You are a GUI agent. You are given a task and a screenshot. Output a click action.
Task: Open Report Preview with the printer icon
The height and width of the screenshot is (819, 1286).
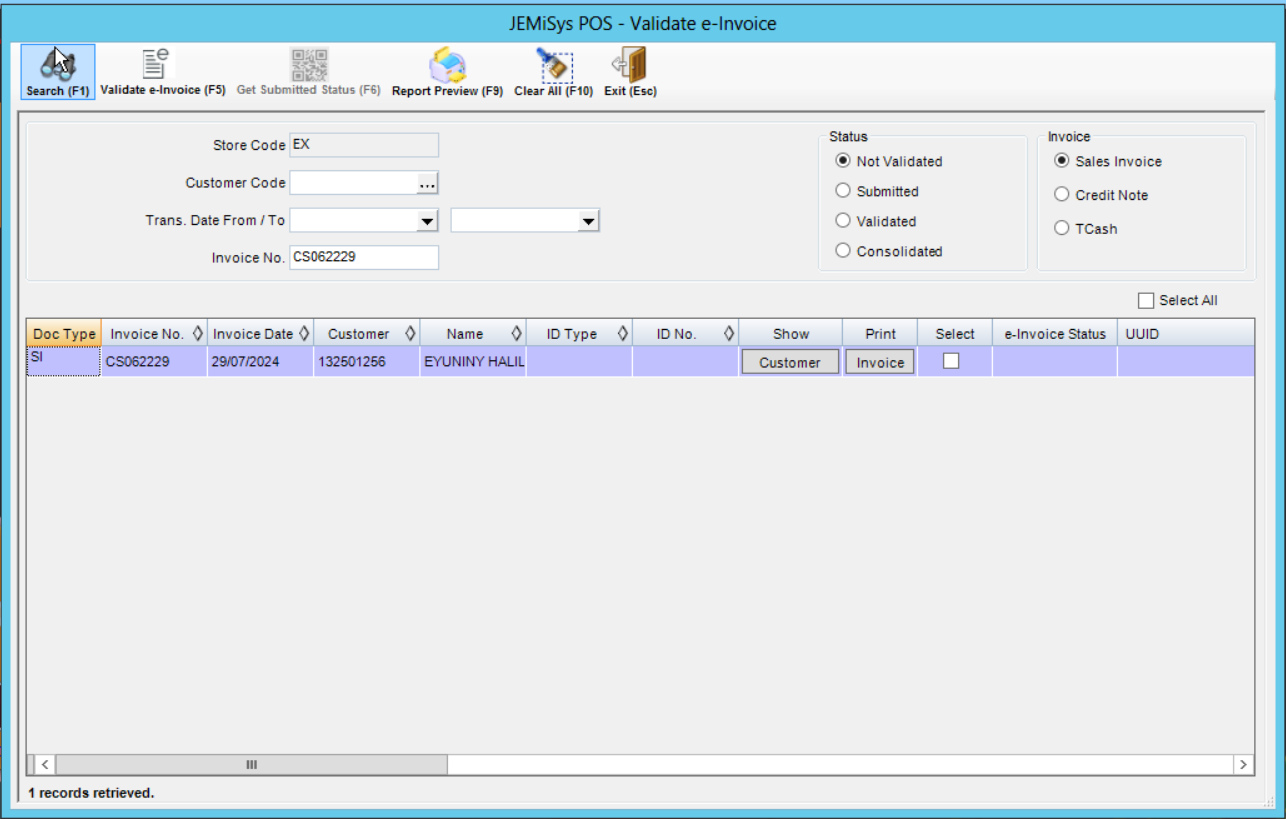446,63
